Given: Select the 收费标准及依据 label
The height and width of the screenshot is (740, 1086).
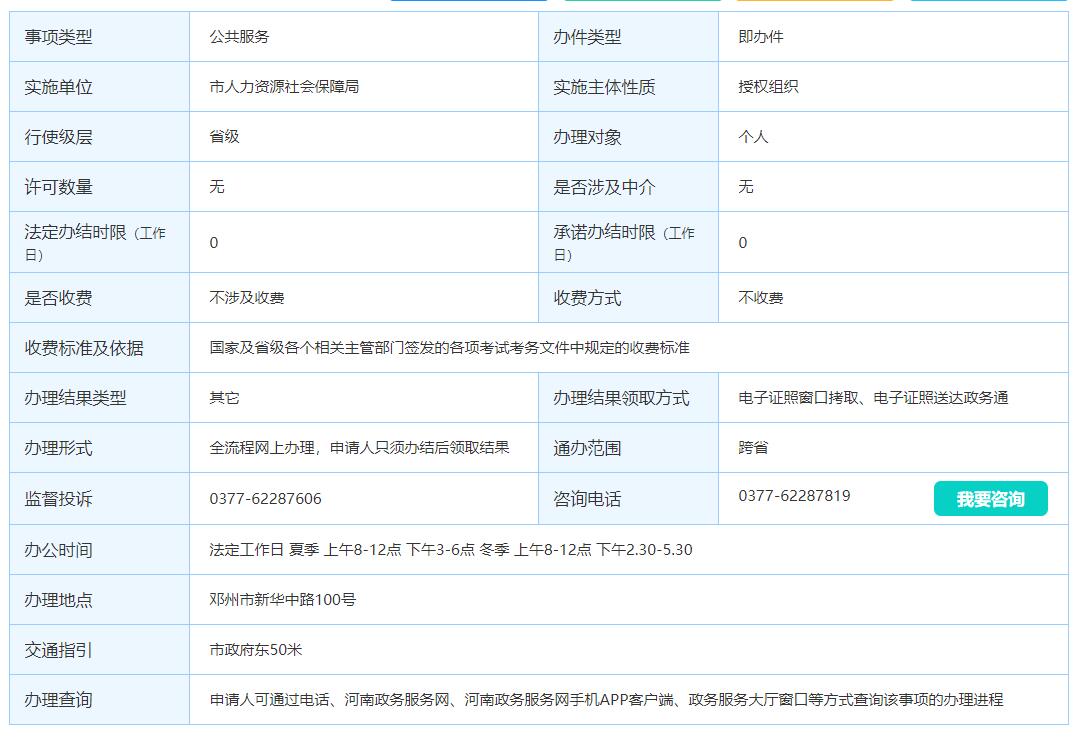Looking at the screenshot, I should tap(84, 348).
